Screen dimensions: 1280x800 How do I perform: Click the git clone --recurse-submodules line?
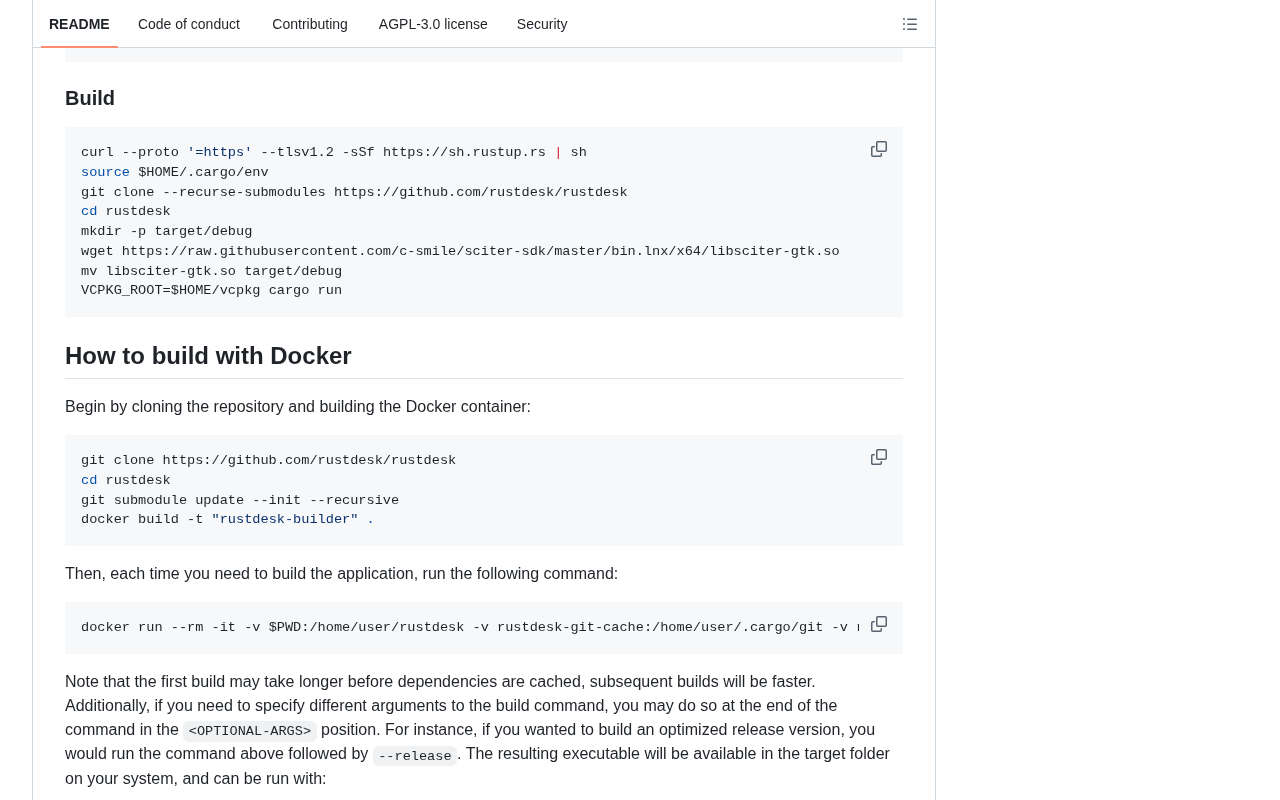pos(354,192)
